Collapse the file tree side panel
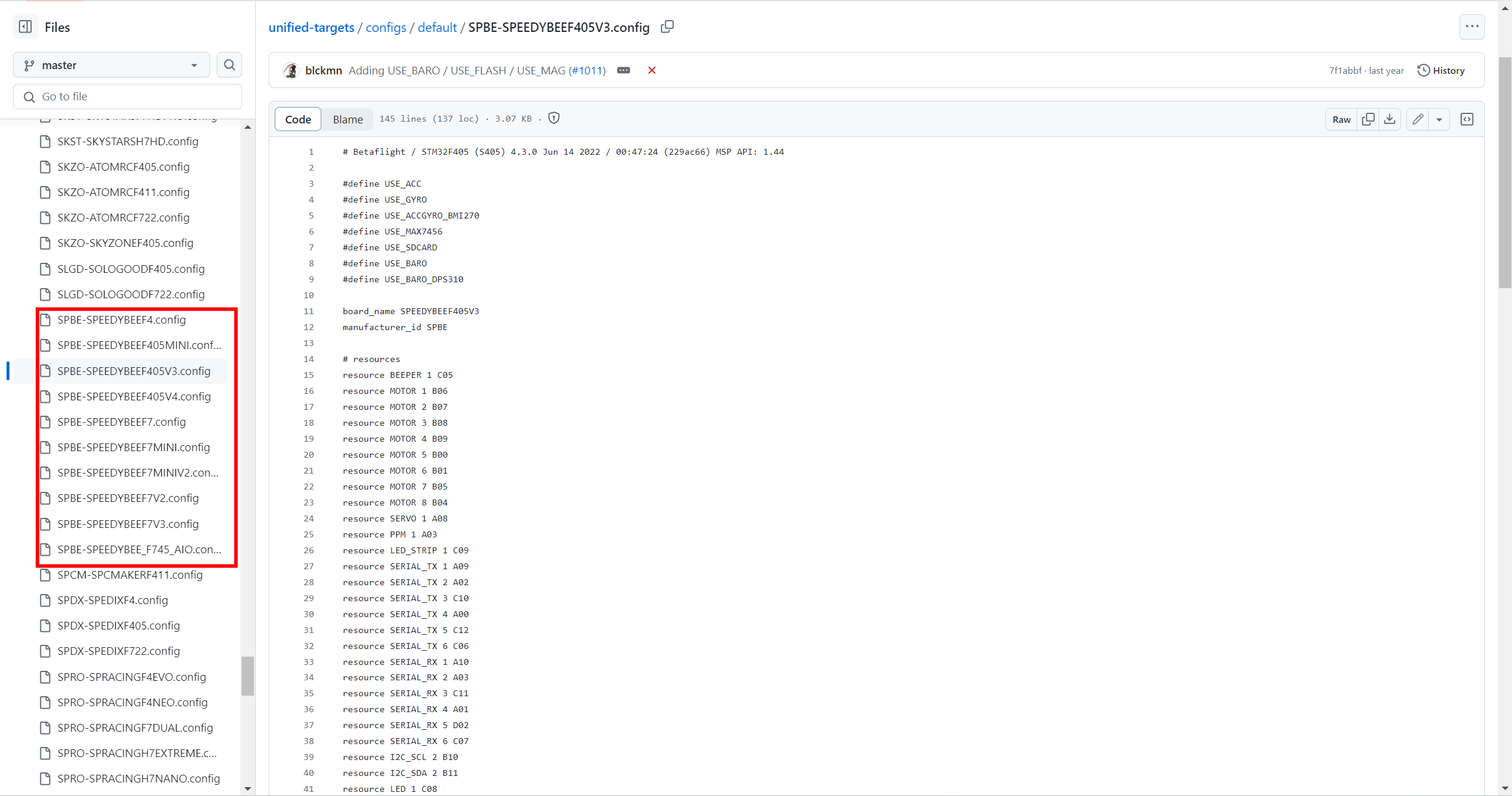 coord(25,27)
